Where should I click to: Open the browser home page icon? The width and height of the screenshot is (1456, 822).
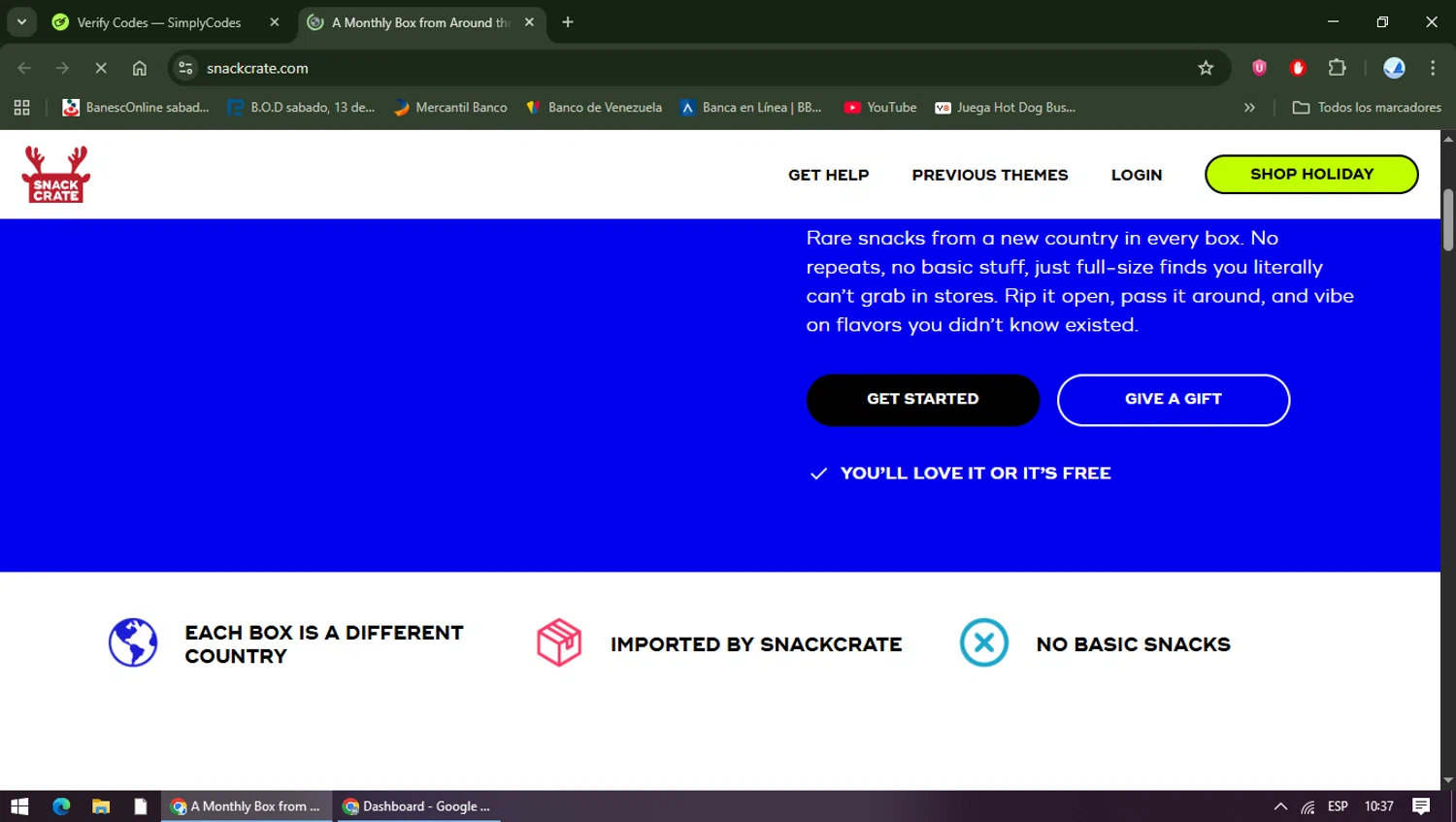pyautogui.click(x=140, y=68)
